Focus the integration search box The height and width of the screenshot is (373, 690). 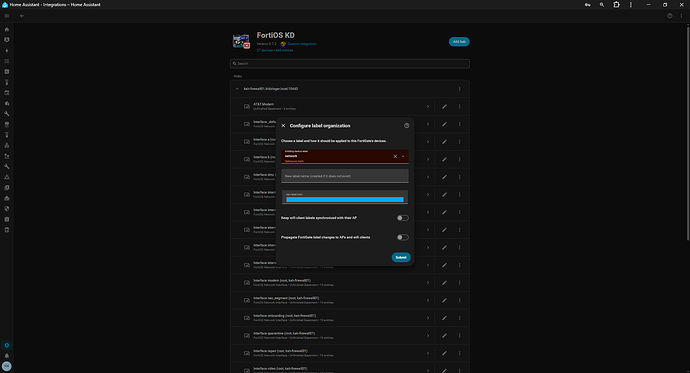(x=349, y=64)
